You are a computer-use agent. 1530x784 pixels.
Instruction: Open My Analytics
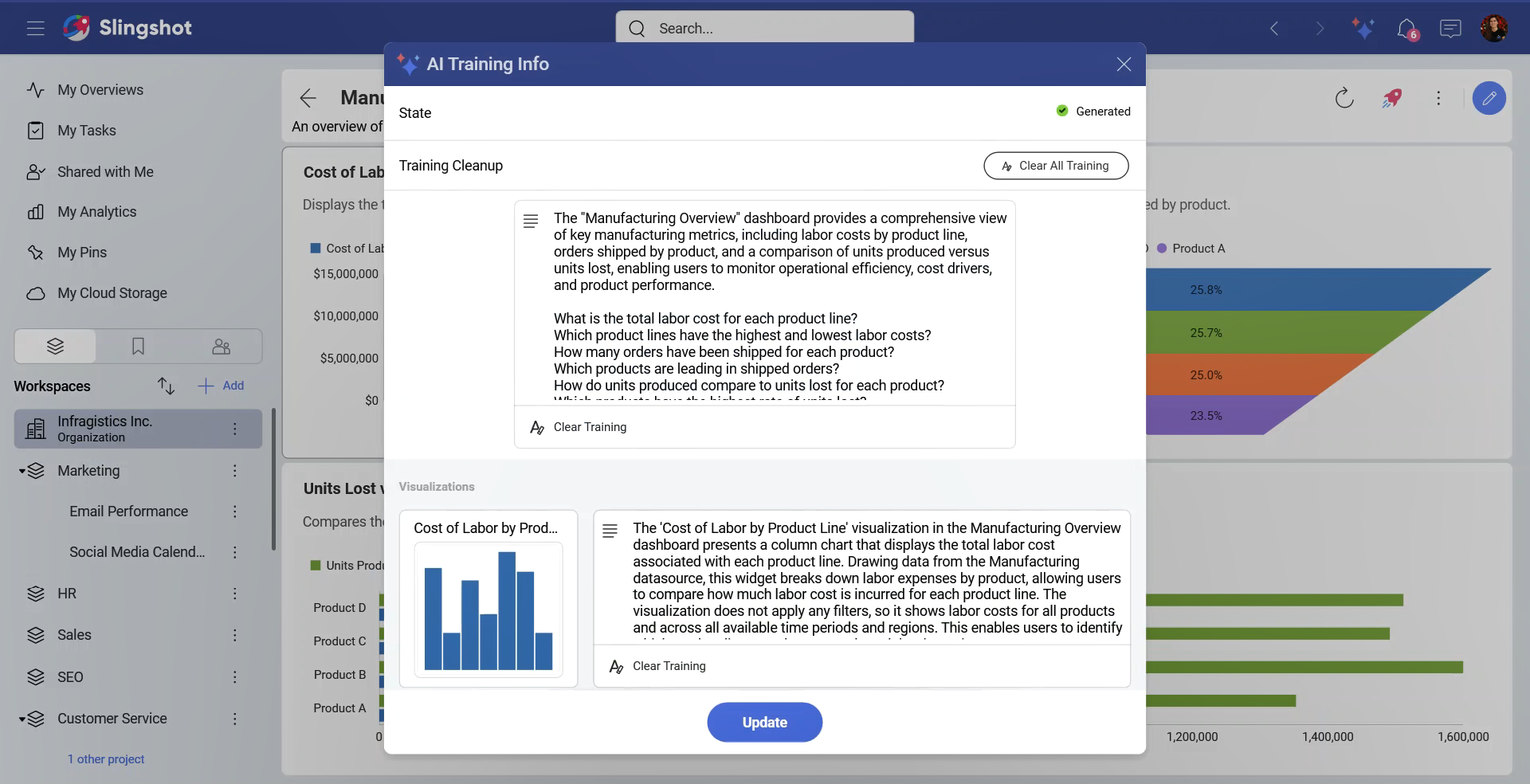pyautogui.click(x=96, y=212)
